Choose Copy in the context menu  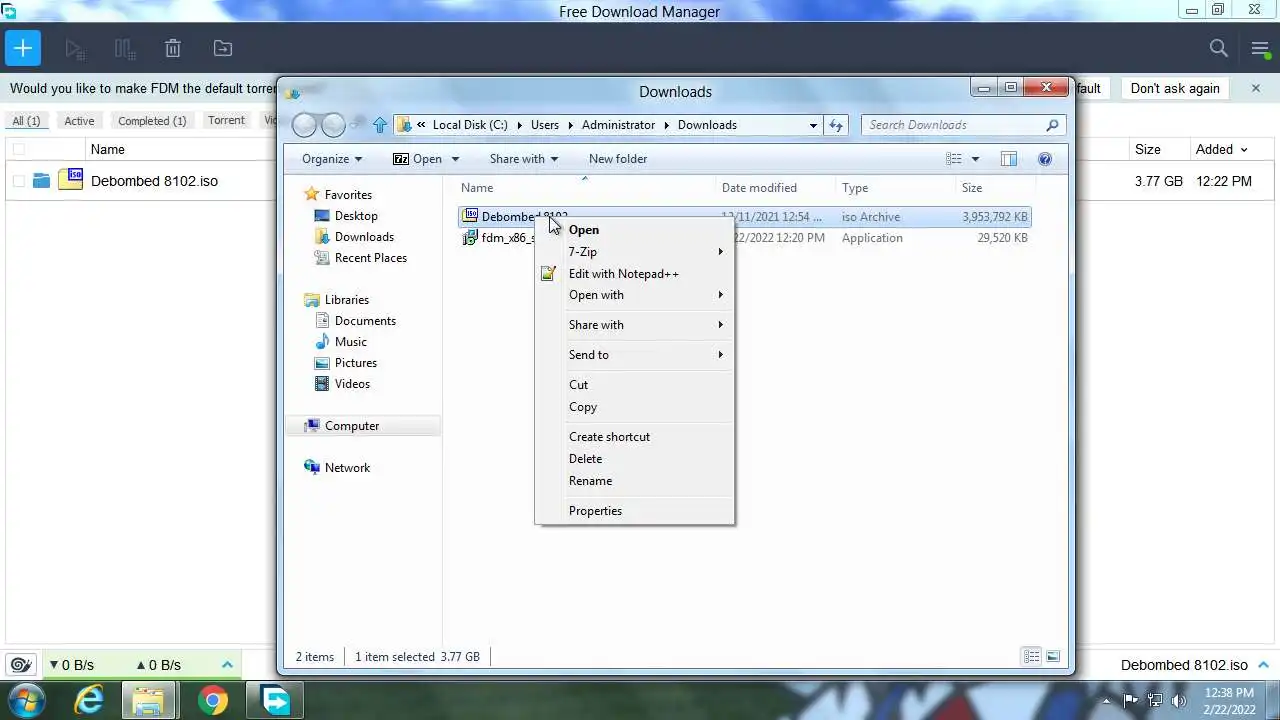coord(634,407)
